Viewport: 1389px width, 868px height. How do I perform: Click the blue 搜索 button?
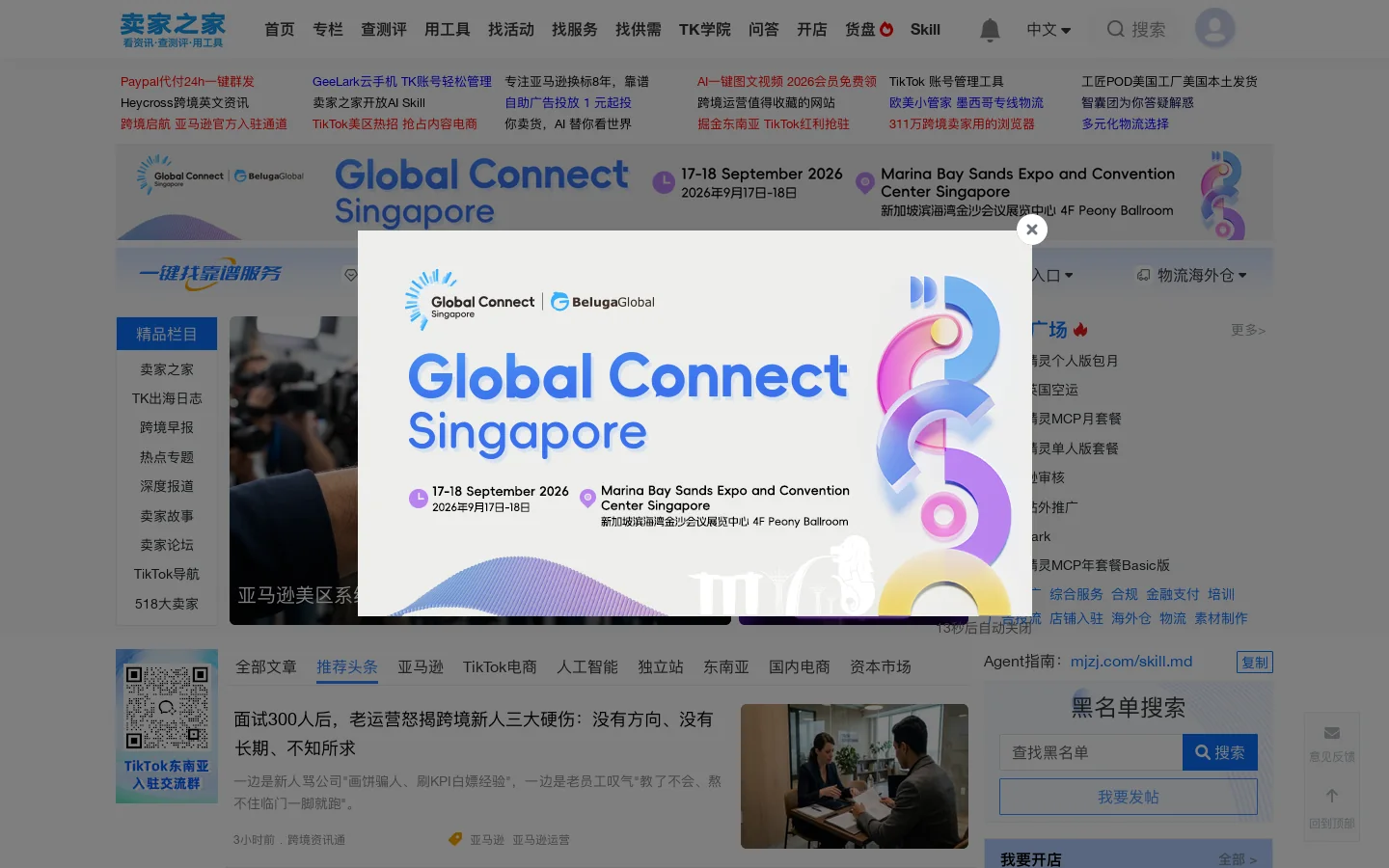1220,752
